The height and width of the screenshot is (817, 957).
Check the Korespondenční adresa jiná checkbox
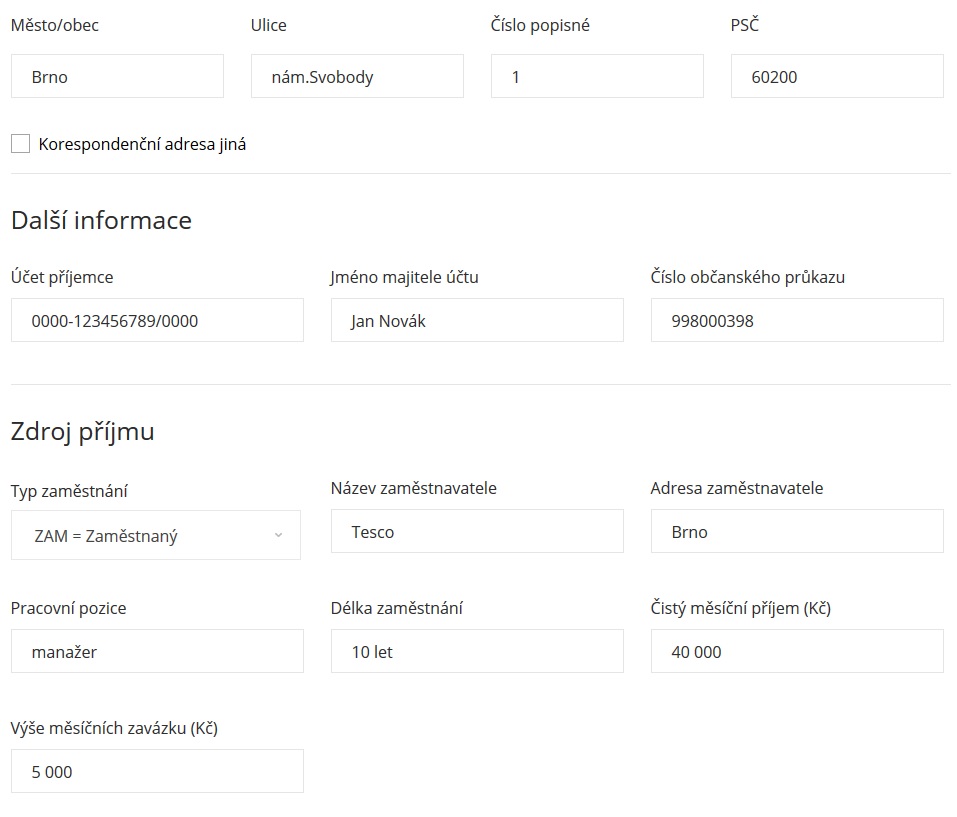point(20,144)
